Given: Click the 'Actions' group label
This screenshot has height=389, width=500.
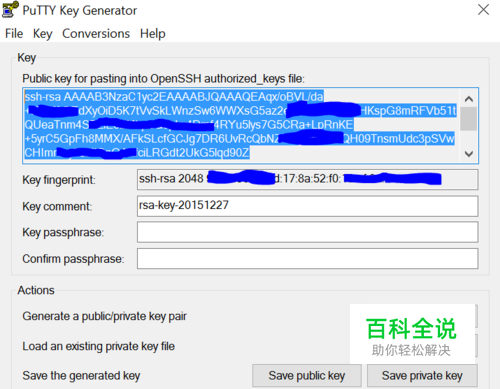Looking at the screenshot, I should pos(36,290).
